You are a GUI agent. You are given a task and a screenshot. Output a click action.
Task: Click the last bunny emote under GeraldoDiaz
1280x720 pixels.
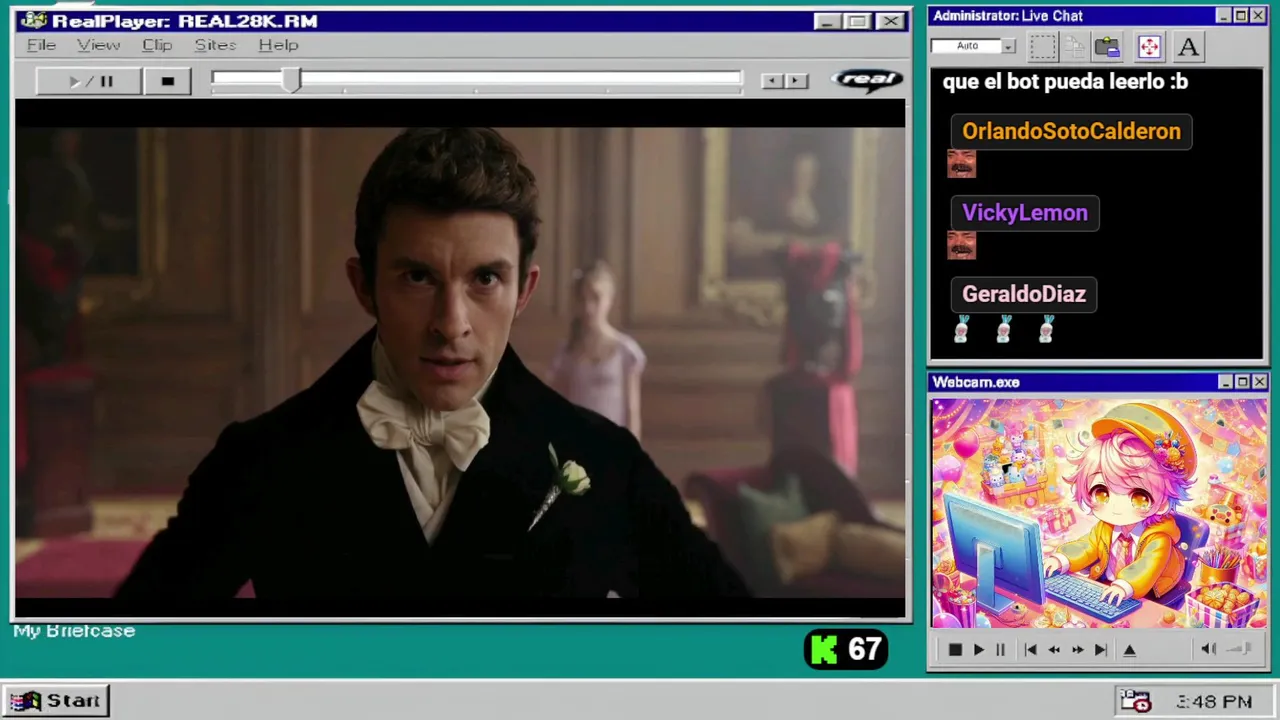tap(1046, 329)
